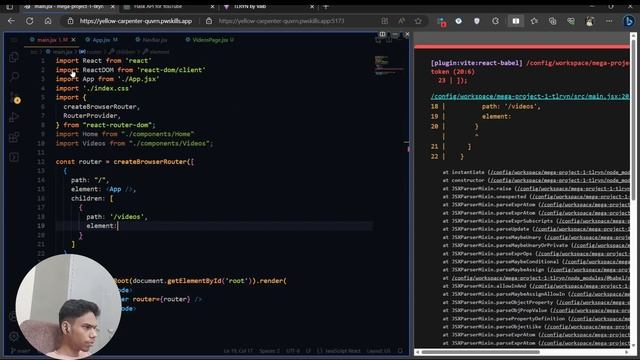Open the terminal-style icon in the activity bar

click(14, 157)
